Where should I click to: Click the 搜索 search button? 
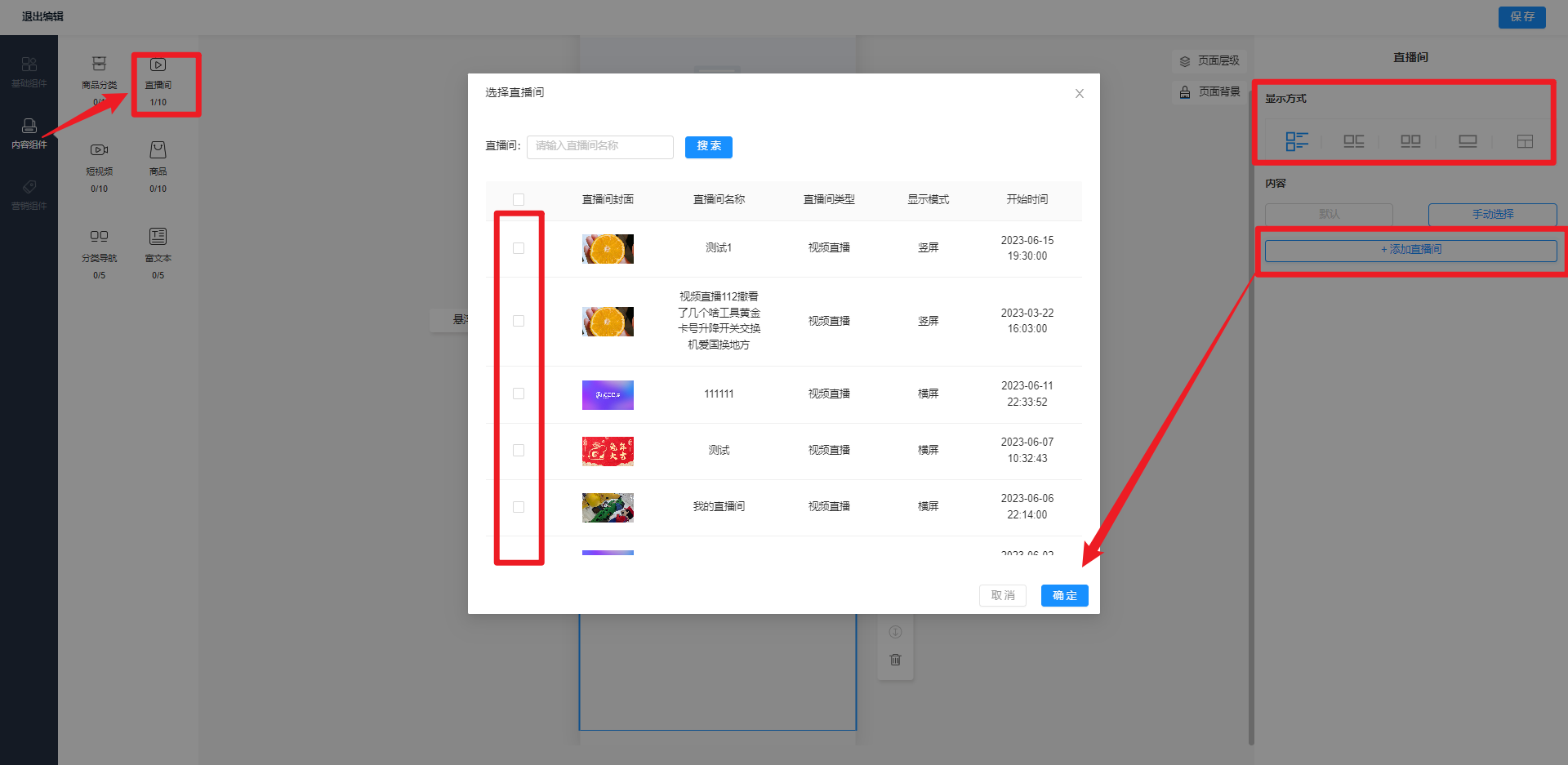coord(708,147)
